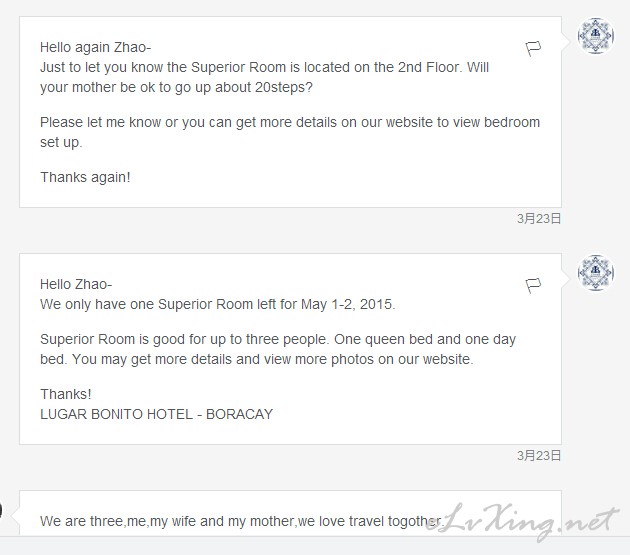
Task: Click the sender avatar at left edge
Action: tap(1, 510)
